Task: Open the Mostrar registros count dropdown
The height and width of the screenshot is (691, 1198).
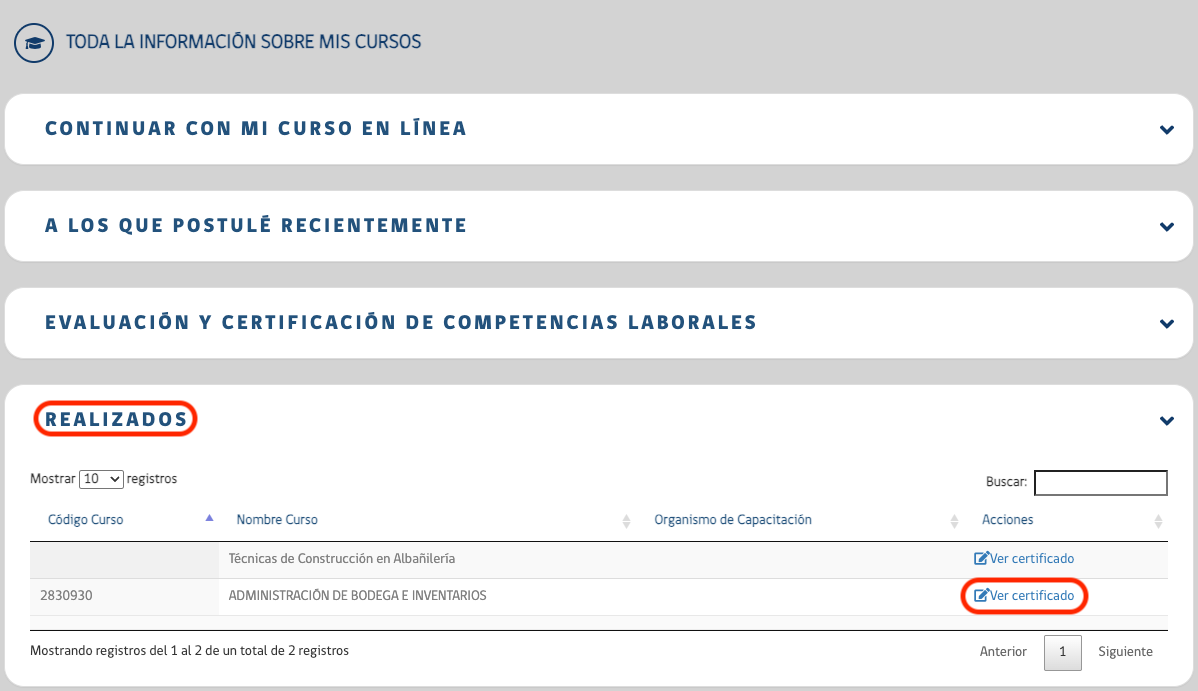Action: click(101, 479)
